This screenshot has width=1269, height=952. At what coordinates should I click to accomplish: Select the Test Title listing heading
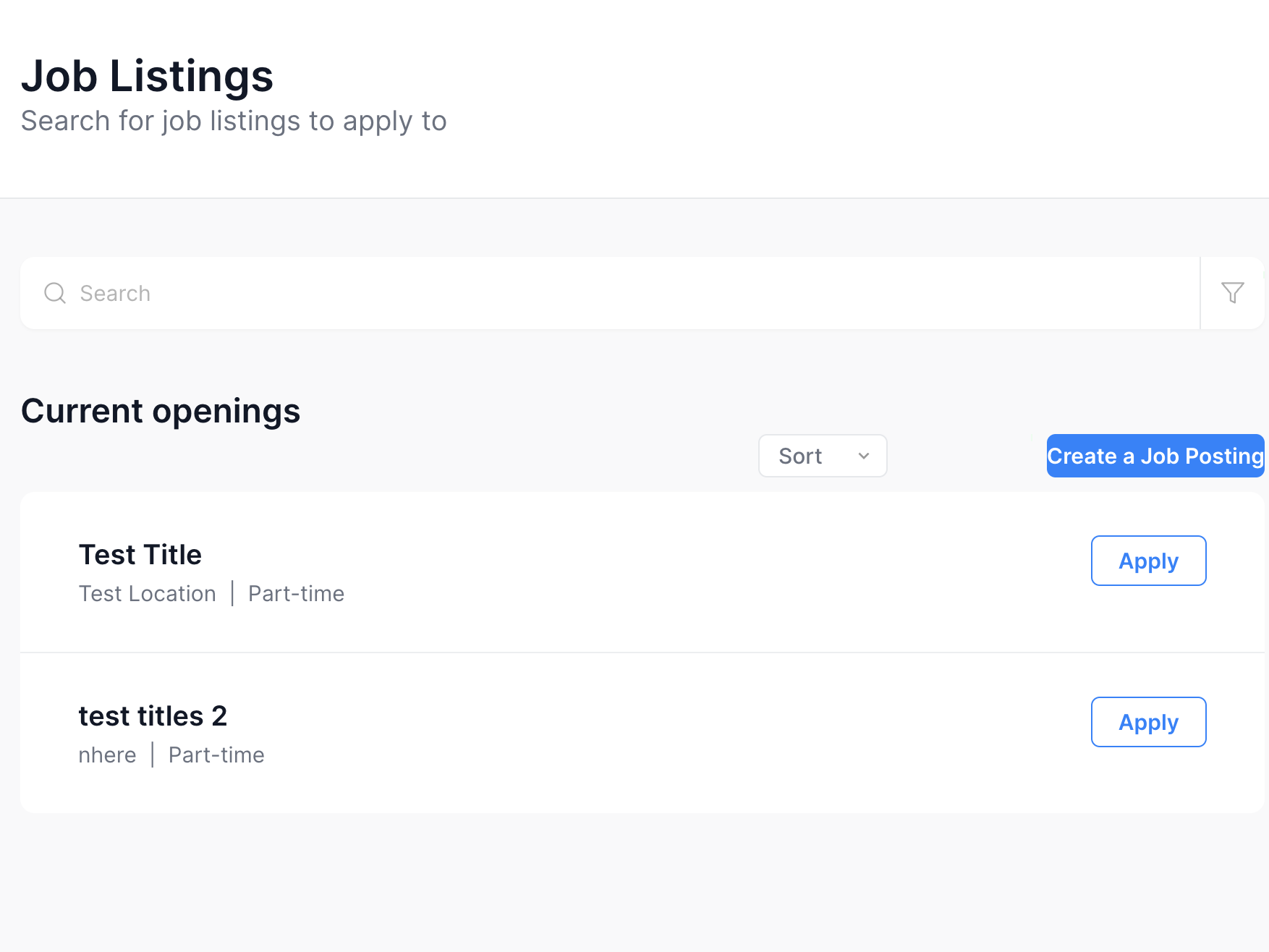click(x=140, y=555)
